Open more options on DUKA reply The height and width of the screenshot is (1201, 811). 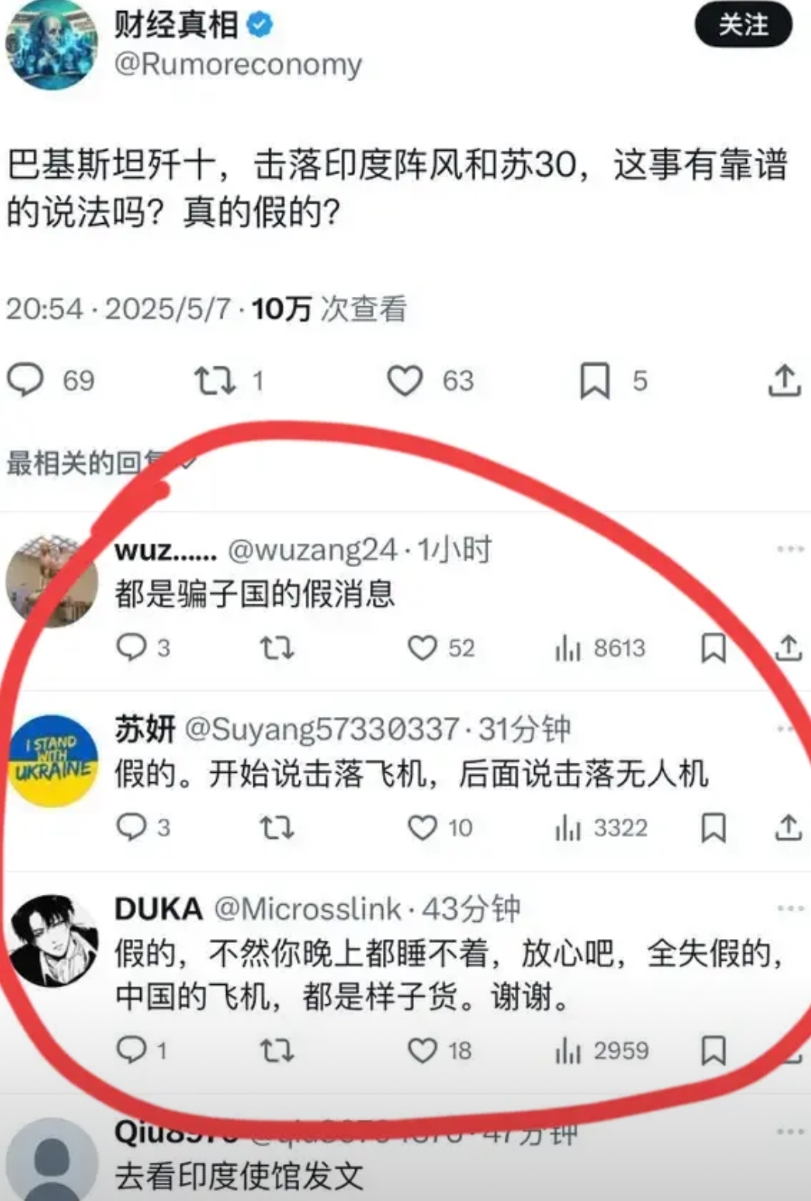pos(790,908)
